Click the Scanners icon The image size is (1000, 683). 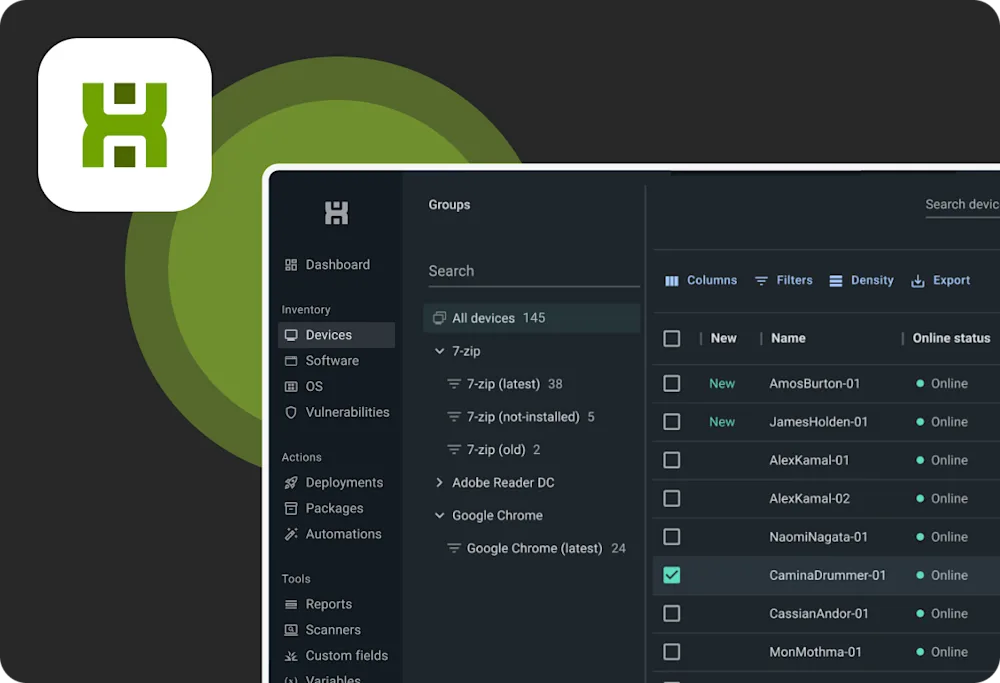[x=291, y=630]
